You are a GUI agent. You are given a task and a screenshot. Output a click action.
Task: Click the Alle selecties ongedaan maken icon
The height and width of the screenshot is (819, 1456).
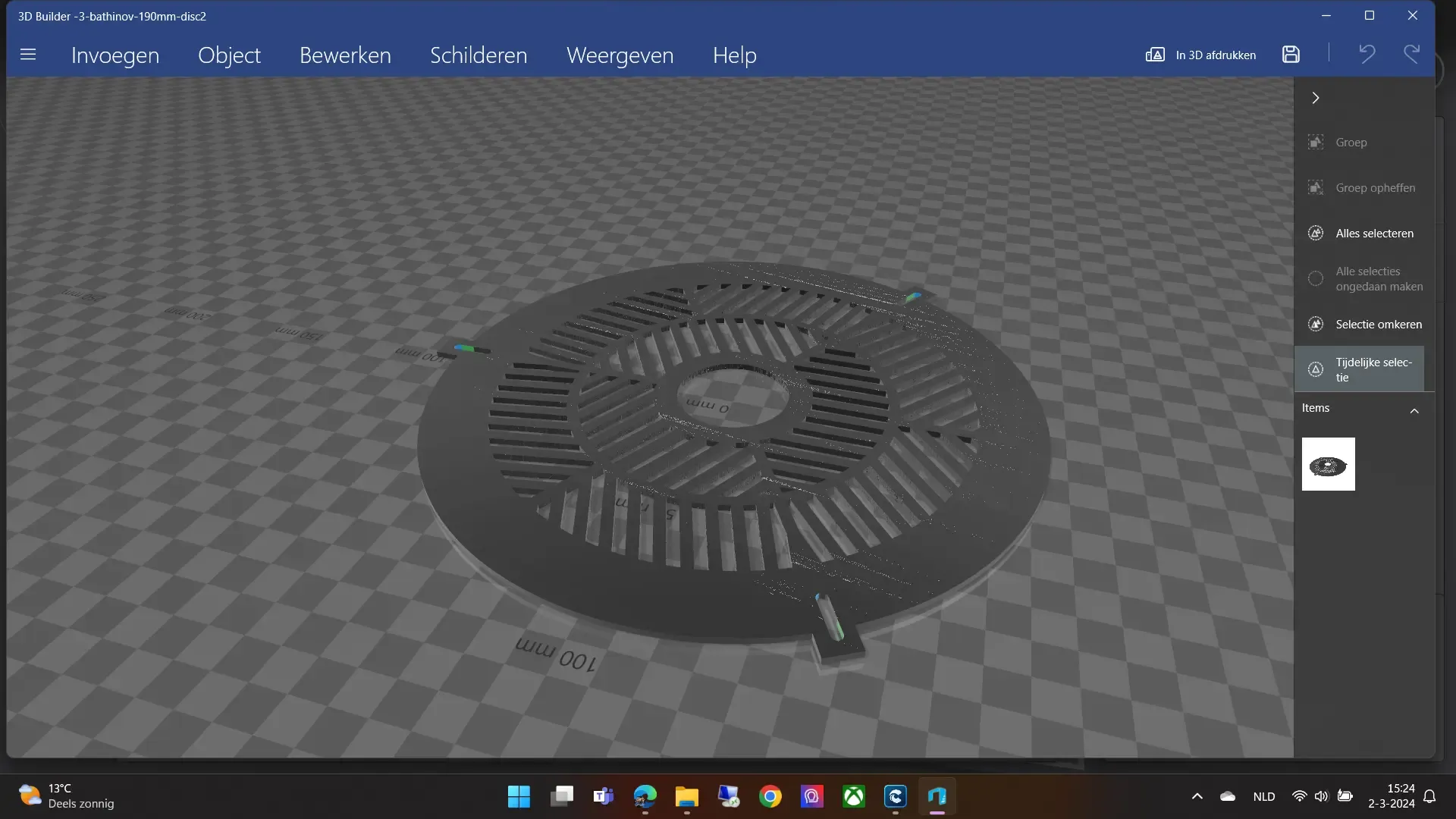coord(1316,278)
